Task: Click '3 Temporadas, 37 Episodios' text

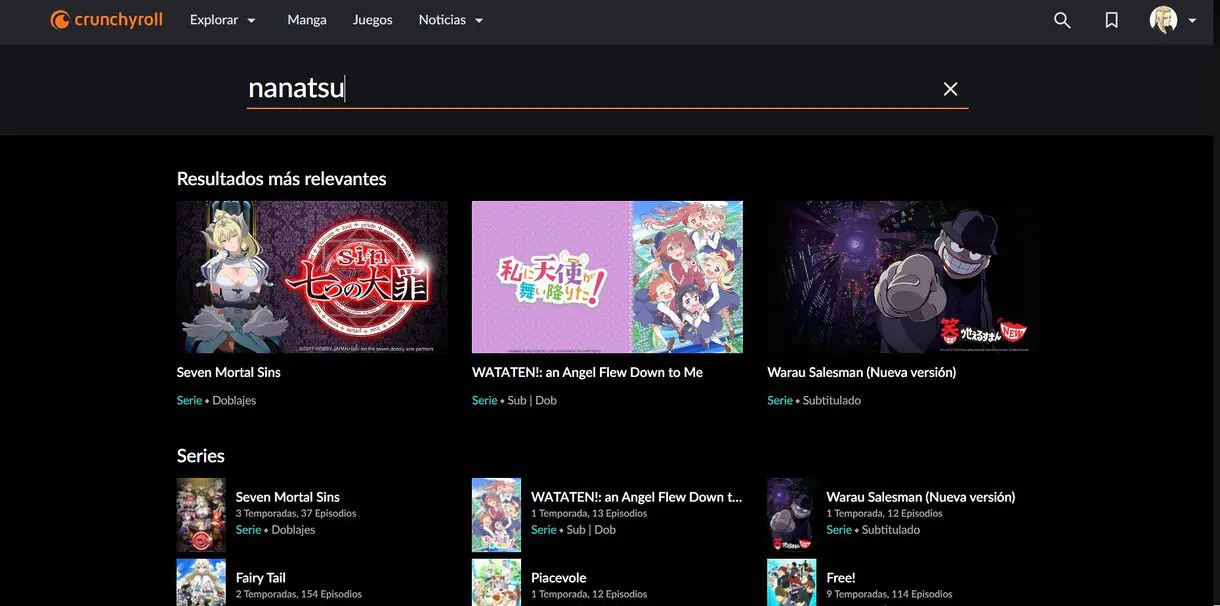Action: tap(296, 513)
